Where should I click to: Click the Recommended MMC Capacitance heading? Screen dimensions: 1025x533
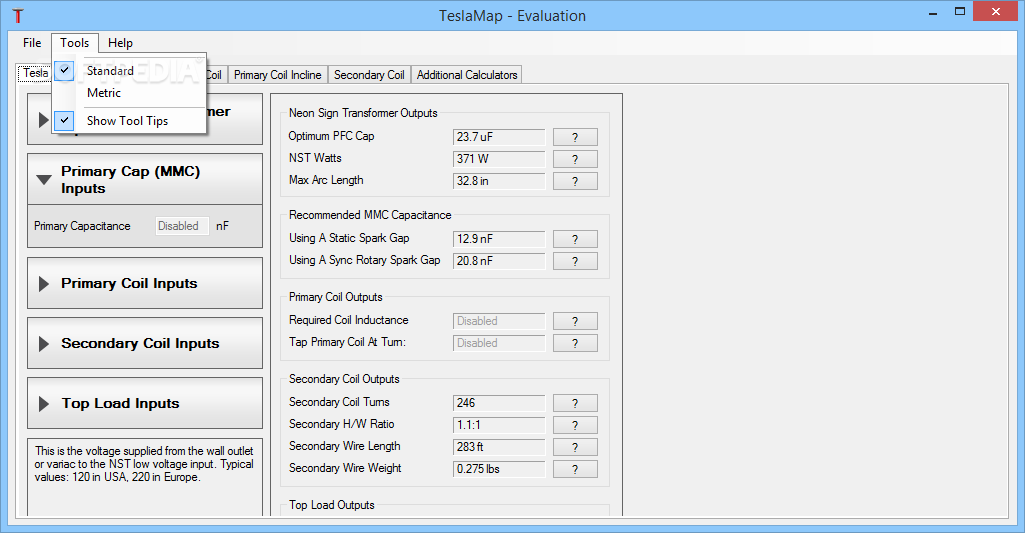click(x=370, y=215)
